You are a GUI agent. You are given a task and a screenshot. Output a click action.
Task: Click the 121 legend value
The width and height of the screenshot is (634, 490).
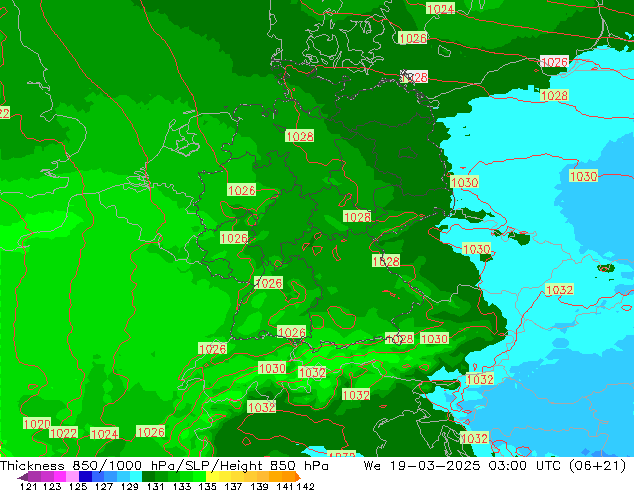28,486
